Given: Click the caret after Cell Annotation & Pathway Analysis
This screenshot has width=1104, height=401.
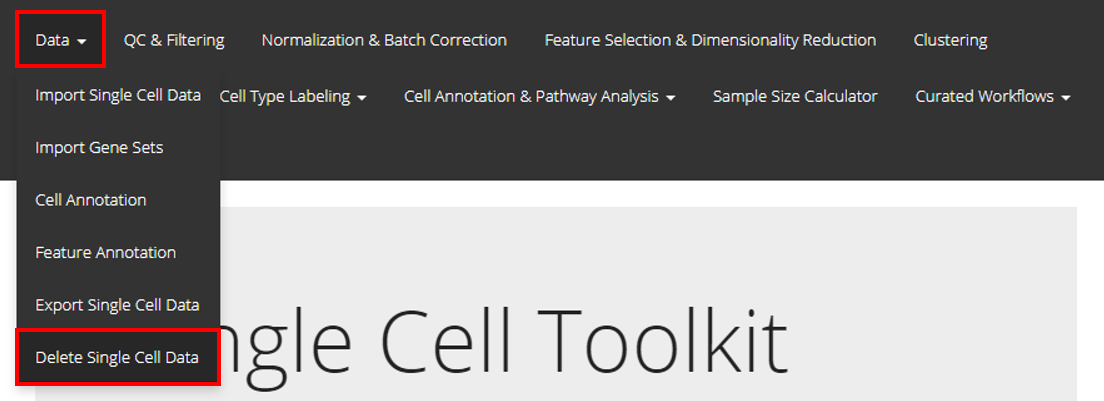Looking at the screenshot, I should [670, 98].
